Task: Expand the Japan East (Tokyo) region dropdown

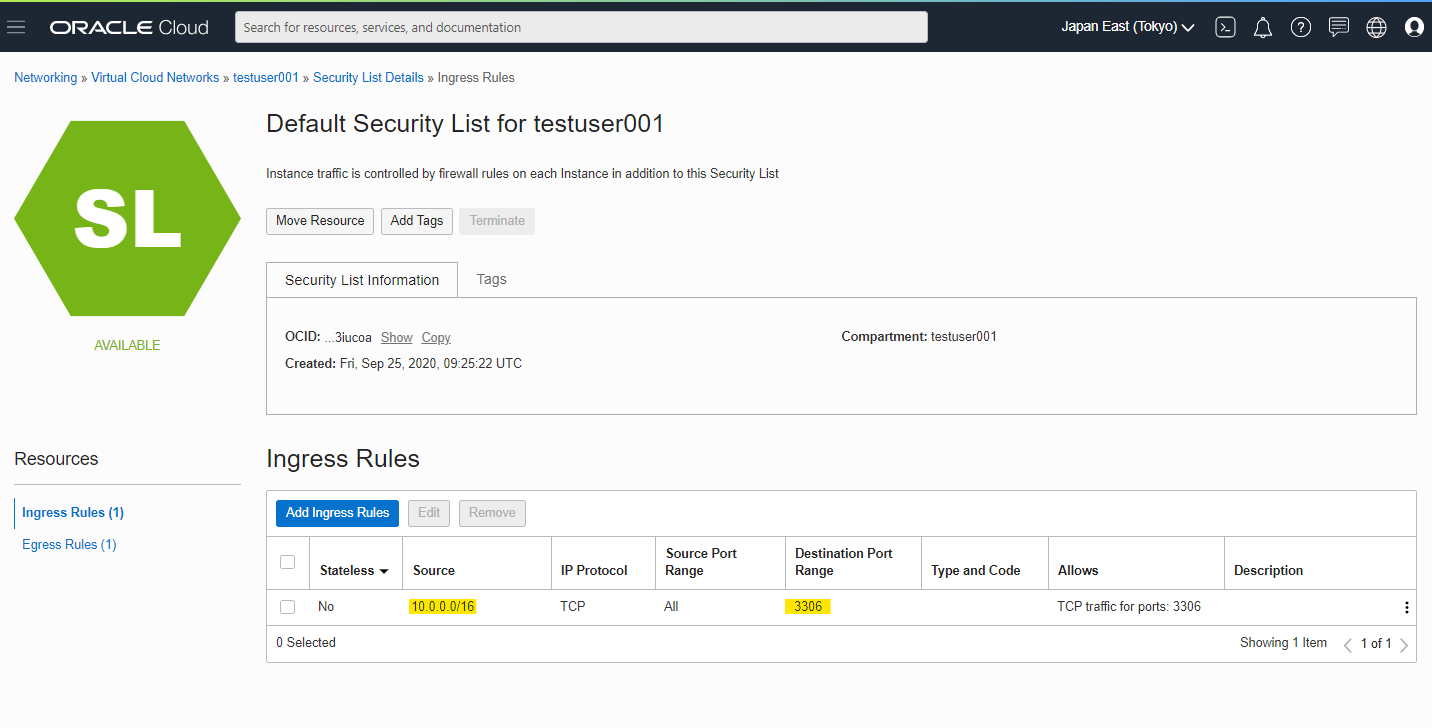Action: 1128,27
